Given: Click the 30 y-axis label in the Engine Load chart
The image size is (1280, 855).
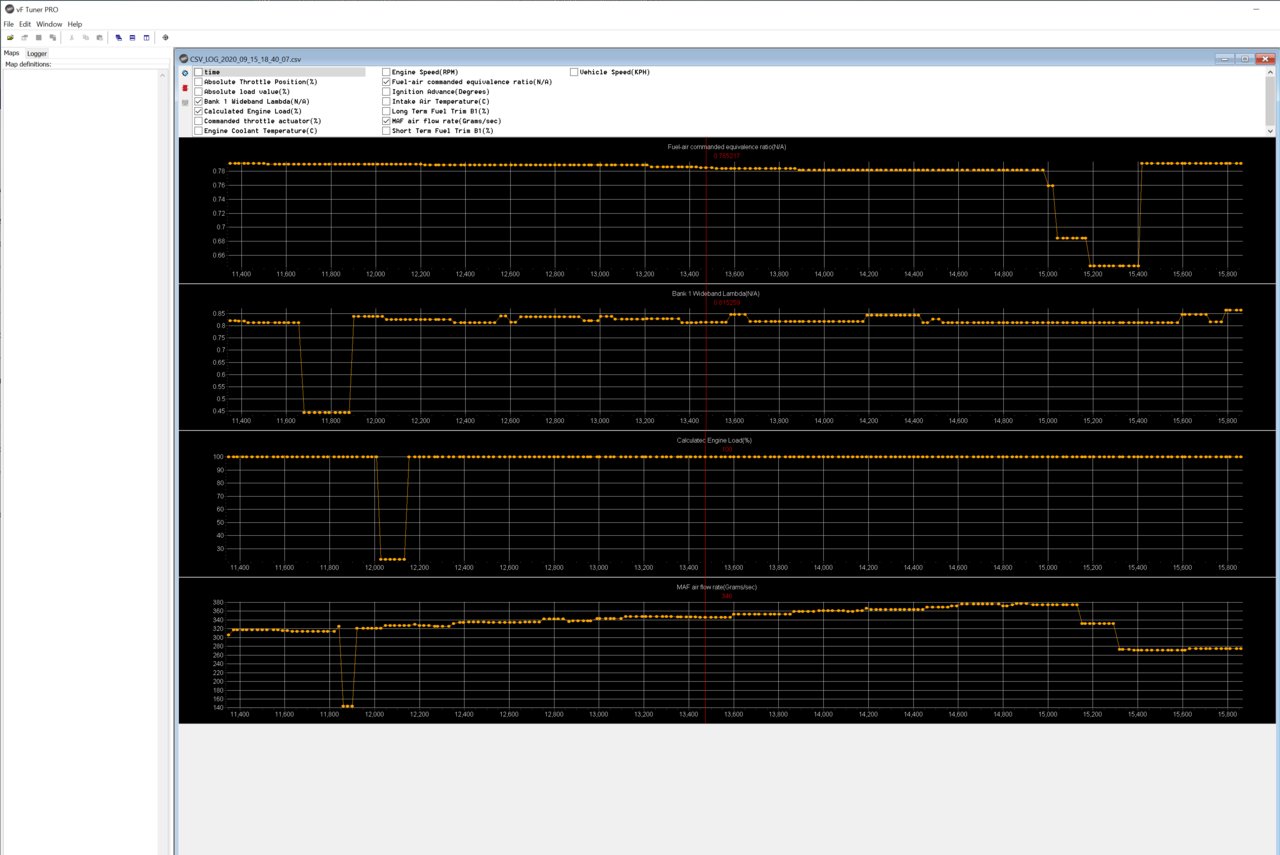Looking at the screenshot, I should [x=222, y=549].
